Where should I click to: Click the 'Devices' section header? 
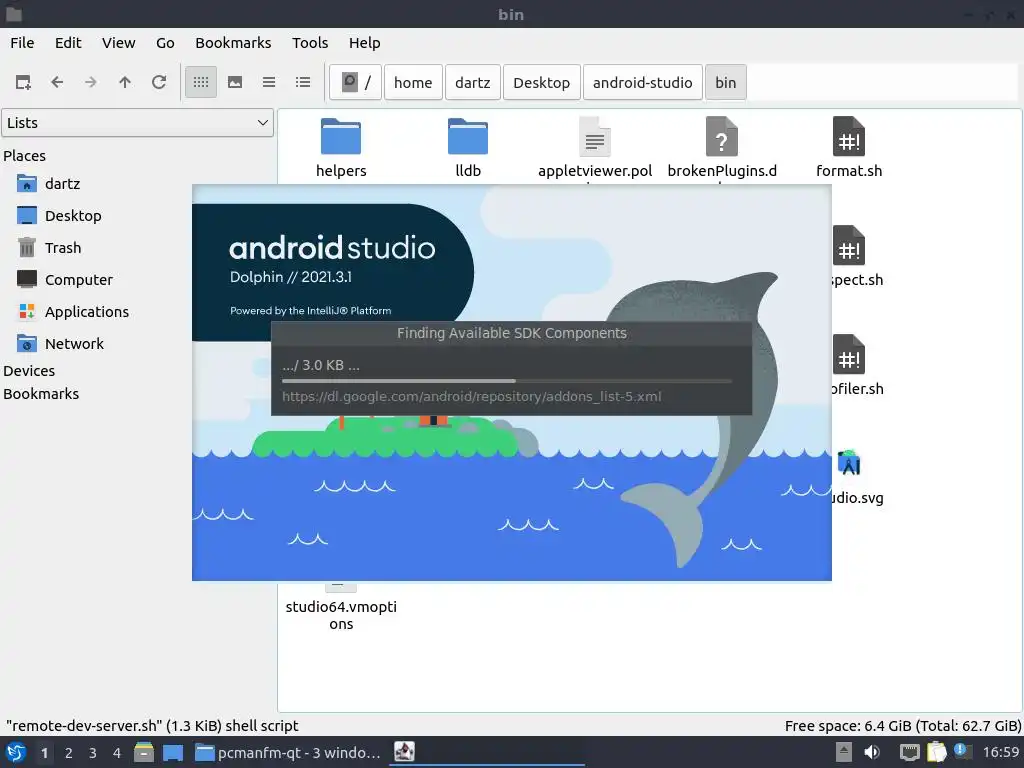coord(29,371)
